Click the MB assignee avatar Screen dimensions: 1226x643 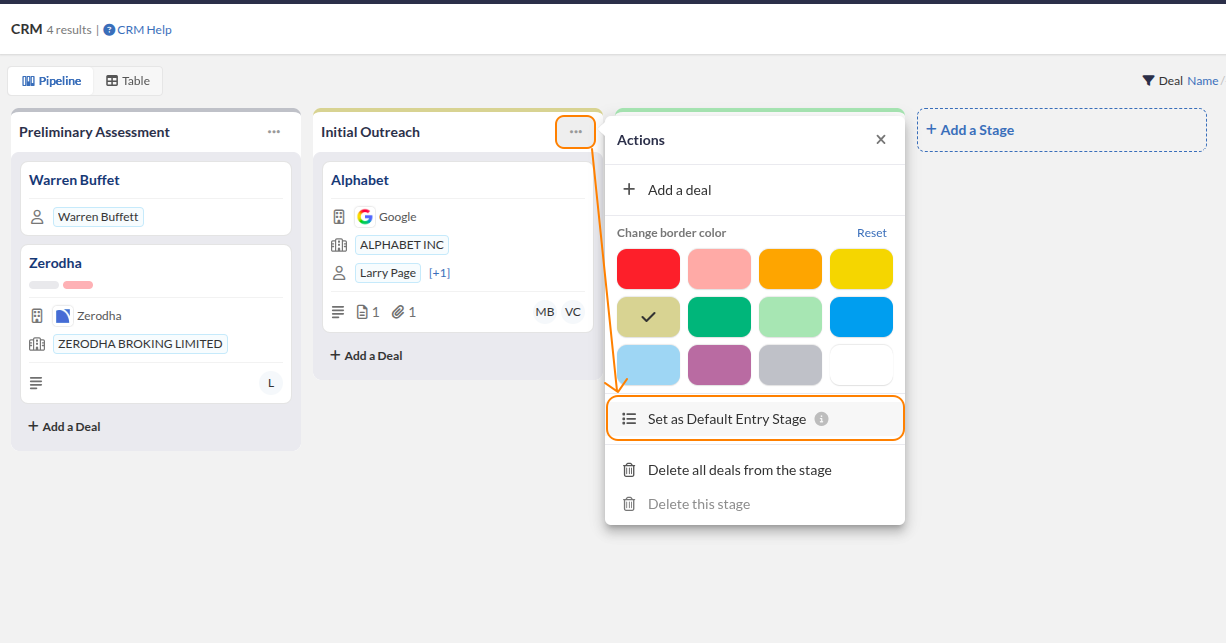click(544, 312)
